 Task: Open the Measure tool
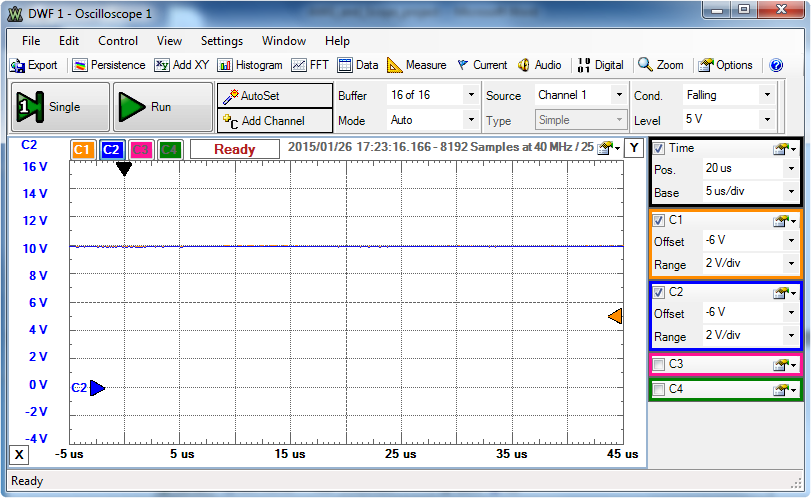417,65
